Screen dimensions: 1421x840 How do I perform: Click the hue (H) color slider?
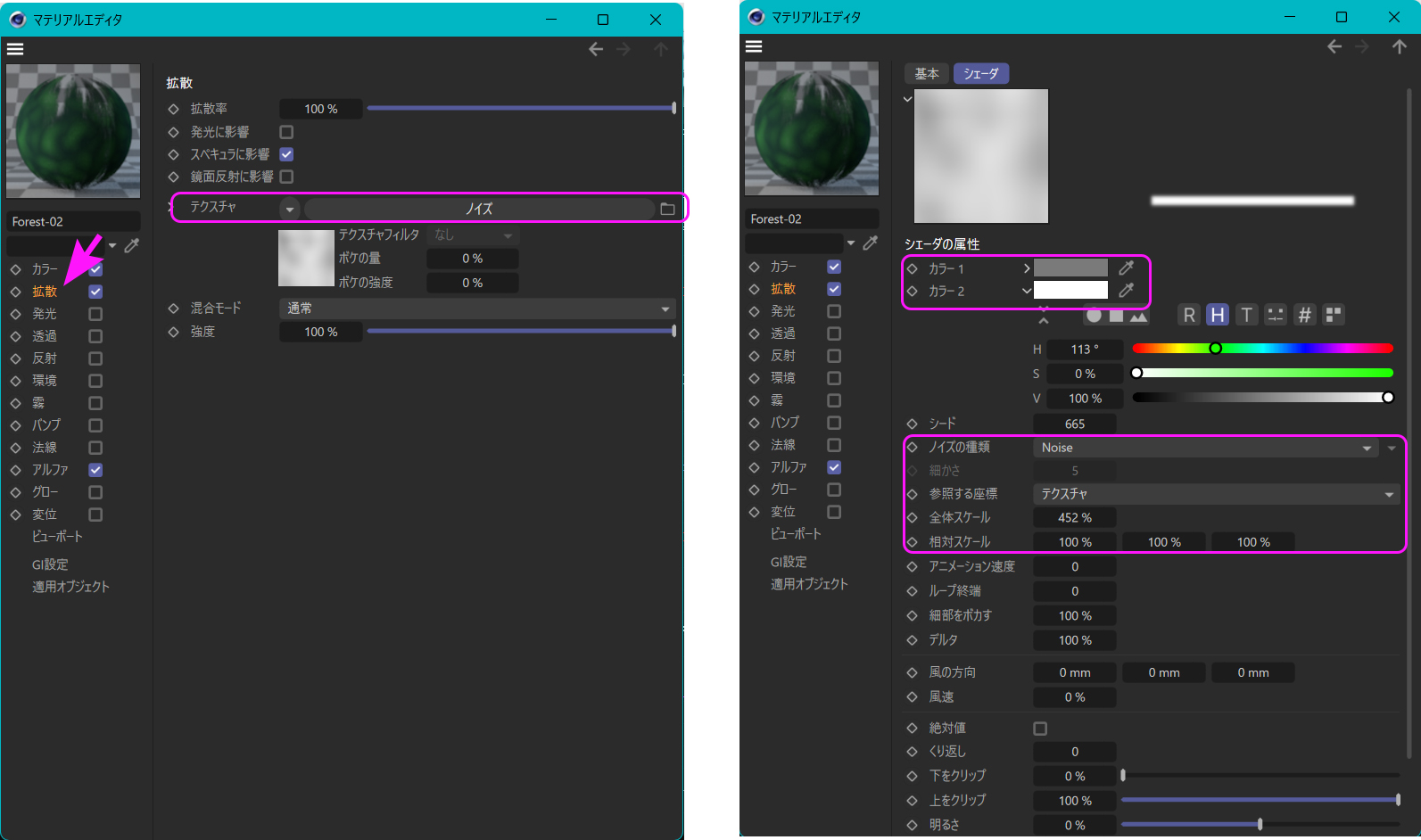[1262, 349]
